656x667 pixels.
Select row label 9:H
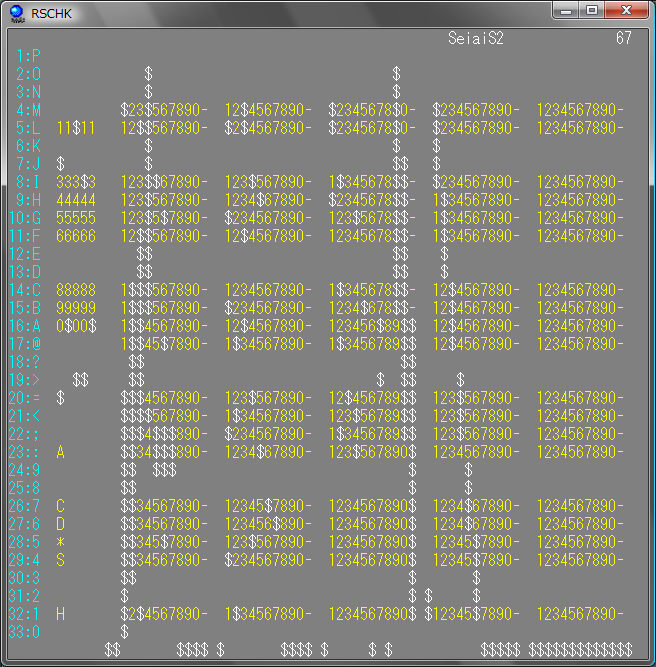pos(28,200)
